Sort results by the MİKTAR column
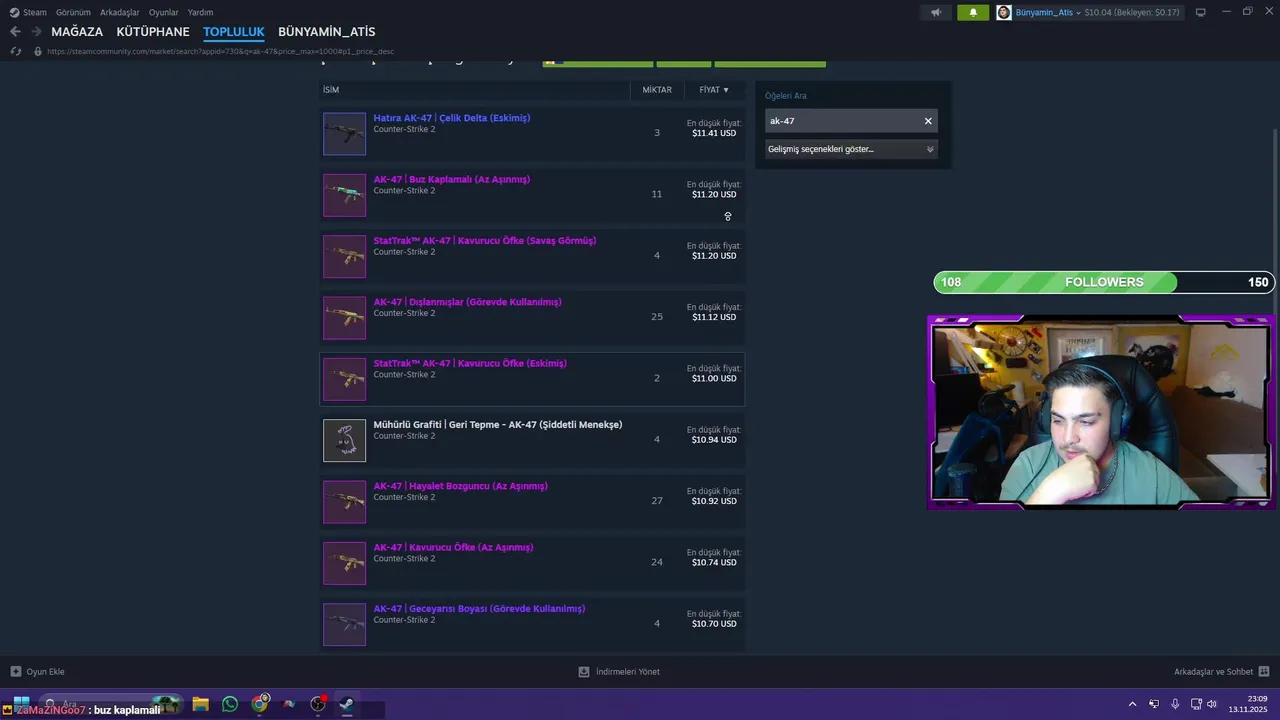Image resolution: width=1280 pixels, height=720 pixels. (x=657, y=90)
